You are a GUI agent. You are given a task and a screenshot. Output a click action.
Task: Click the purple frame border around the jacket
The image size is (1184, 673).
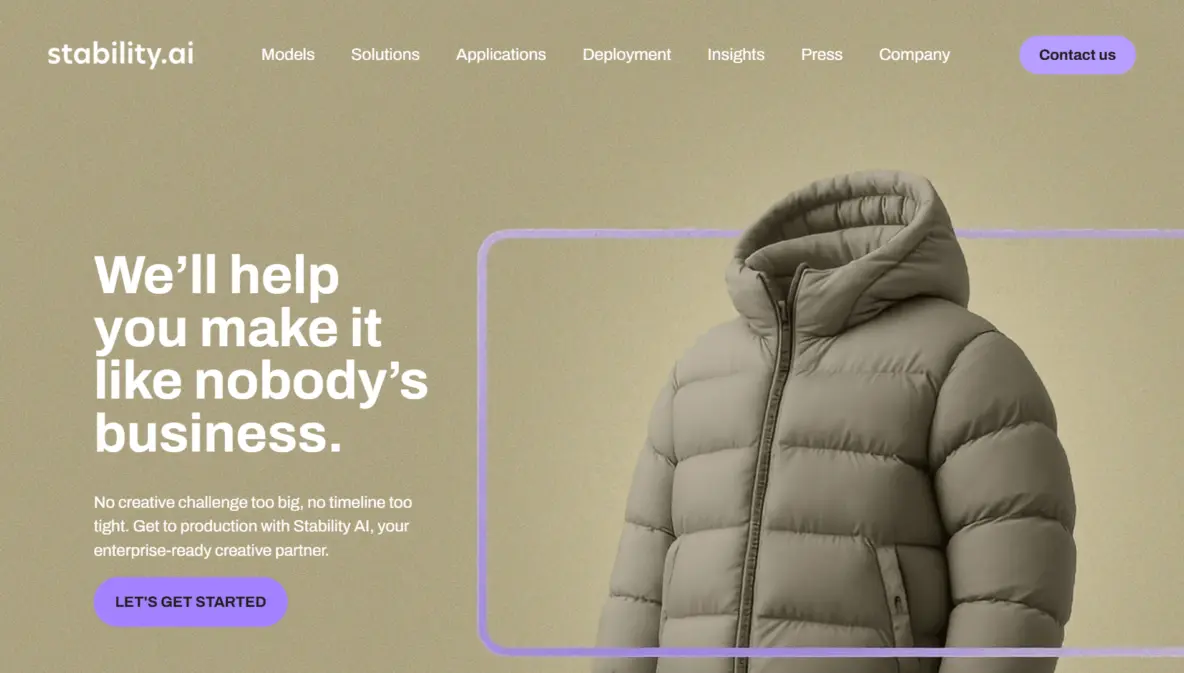click(482, 438)
